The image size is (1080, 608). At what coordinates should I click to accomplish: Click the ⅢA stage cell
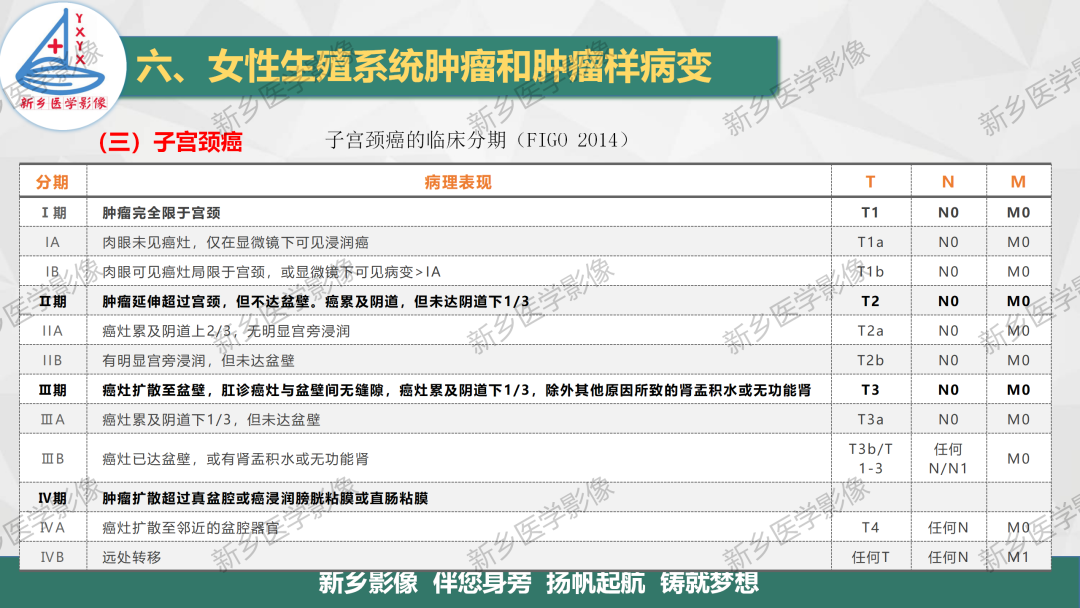(x=52, y=420)
